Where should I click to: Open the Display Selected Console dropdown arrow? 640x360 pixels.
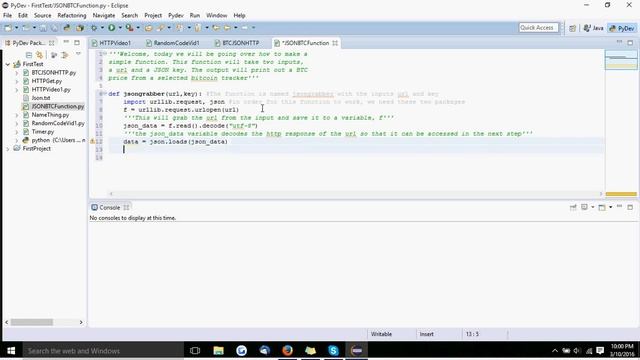pyautogui.click(x=592, y=207)
